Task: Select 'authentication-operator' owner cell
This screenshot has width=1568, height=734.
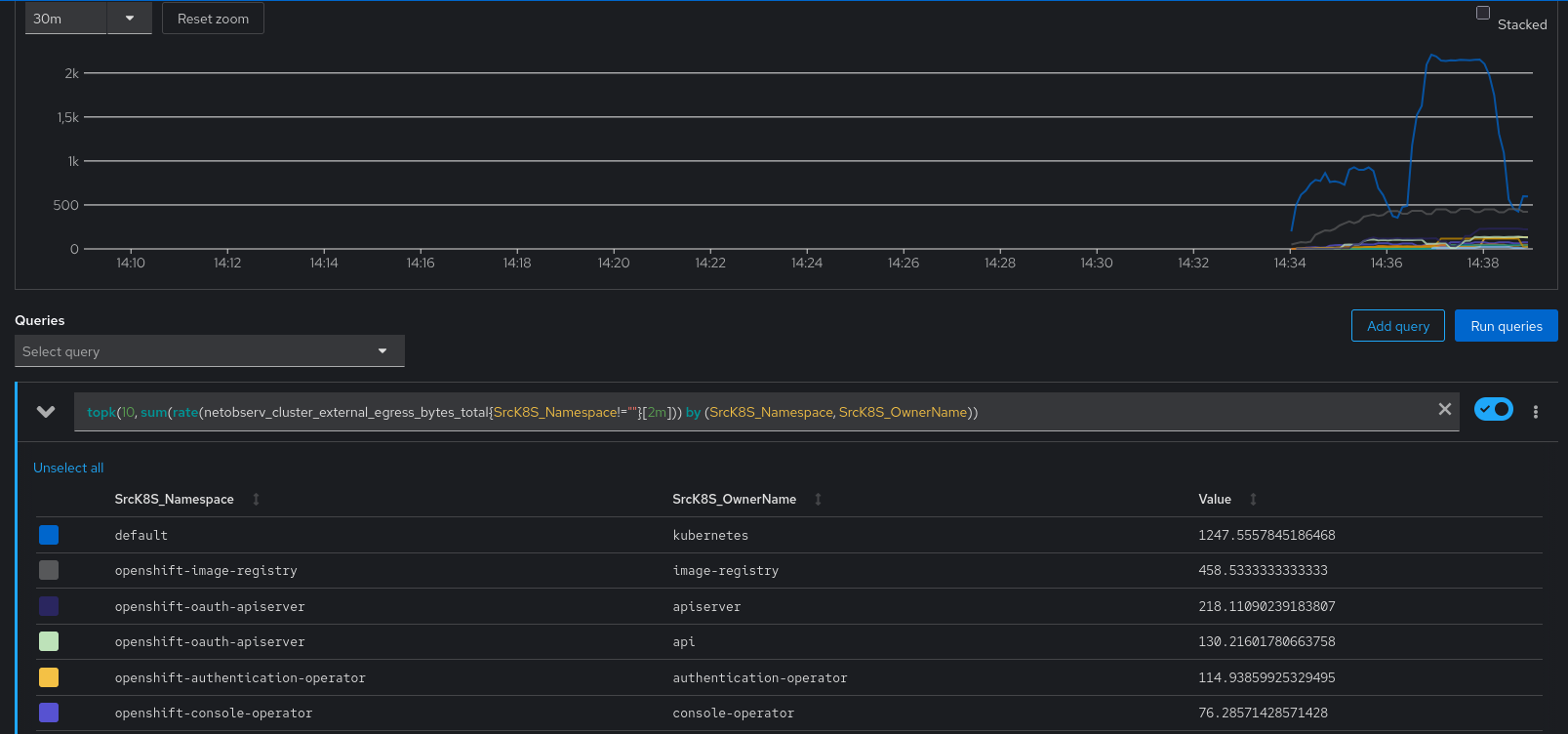Action: tap(760, 677)
